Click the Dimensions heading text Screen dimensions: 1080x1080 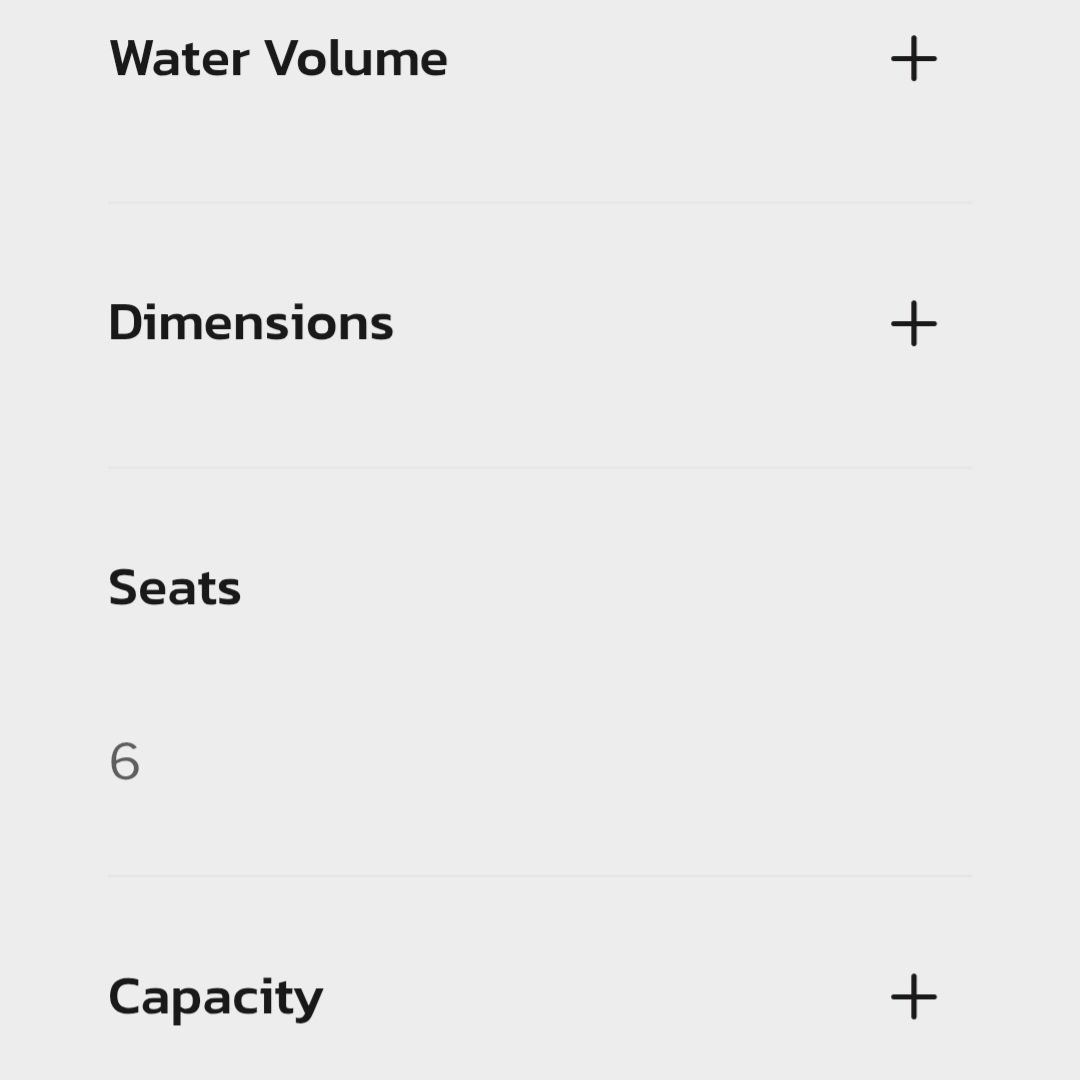click(251, 324)
